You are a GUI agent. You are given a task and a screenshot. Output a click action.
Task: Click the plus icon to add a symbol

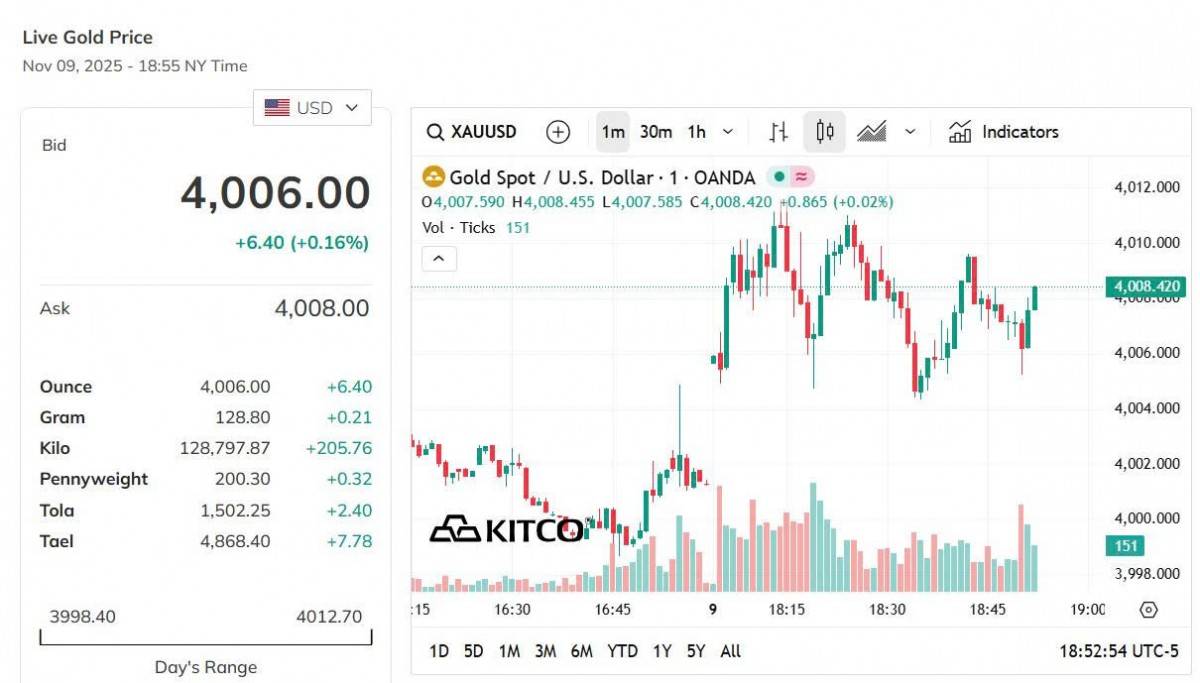pyautogui.click(x=557, y=131)
